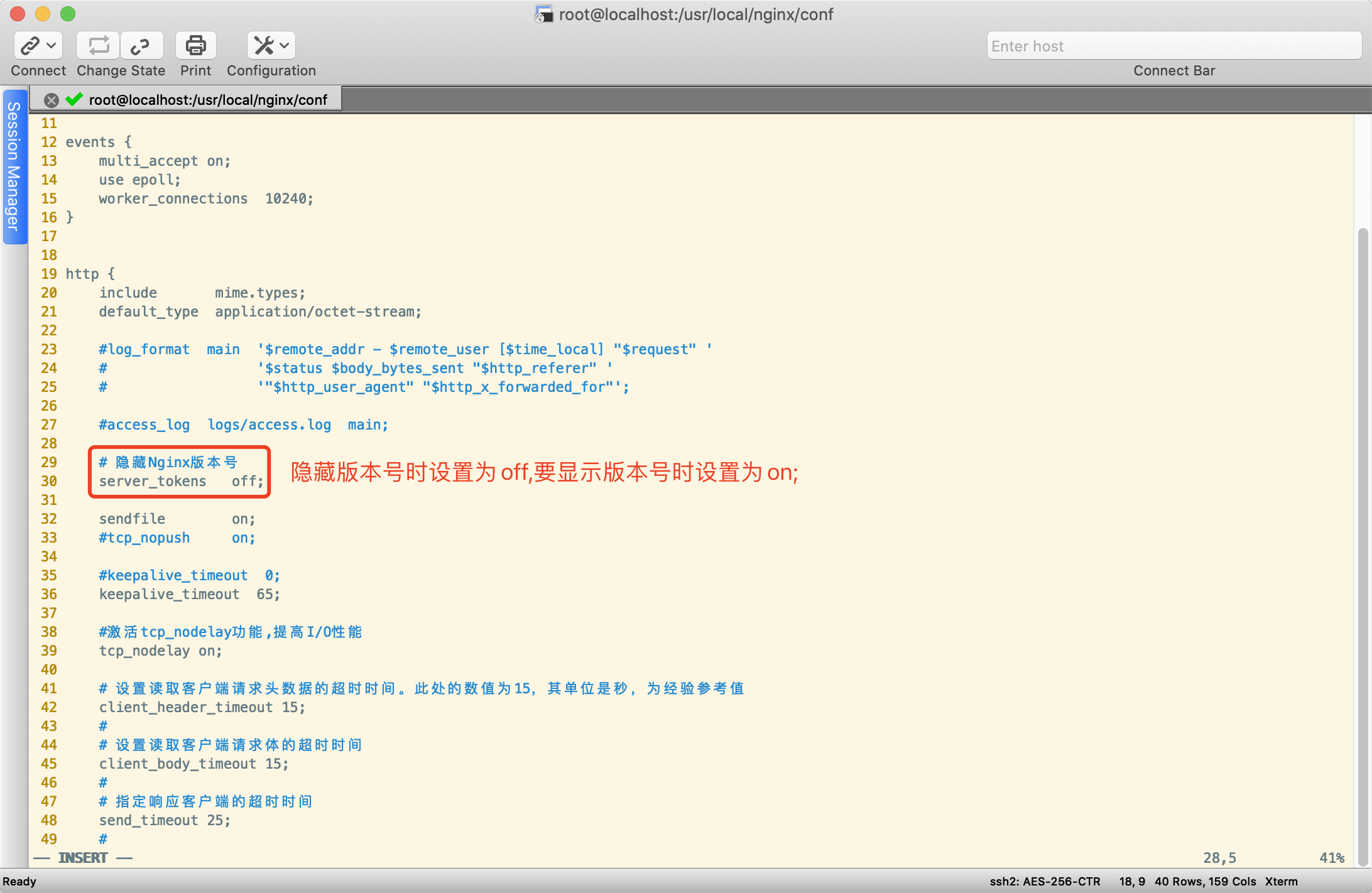Screen dimensions: 1372x893
Task: Click the window title terminal icon
Action: pos(543,14)
